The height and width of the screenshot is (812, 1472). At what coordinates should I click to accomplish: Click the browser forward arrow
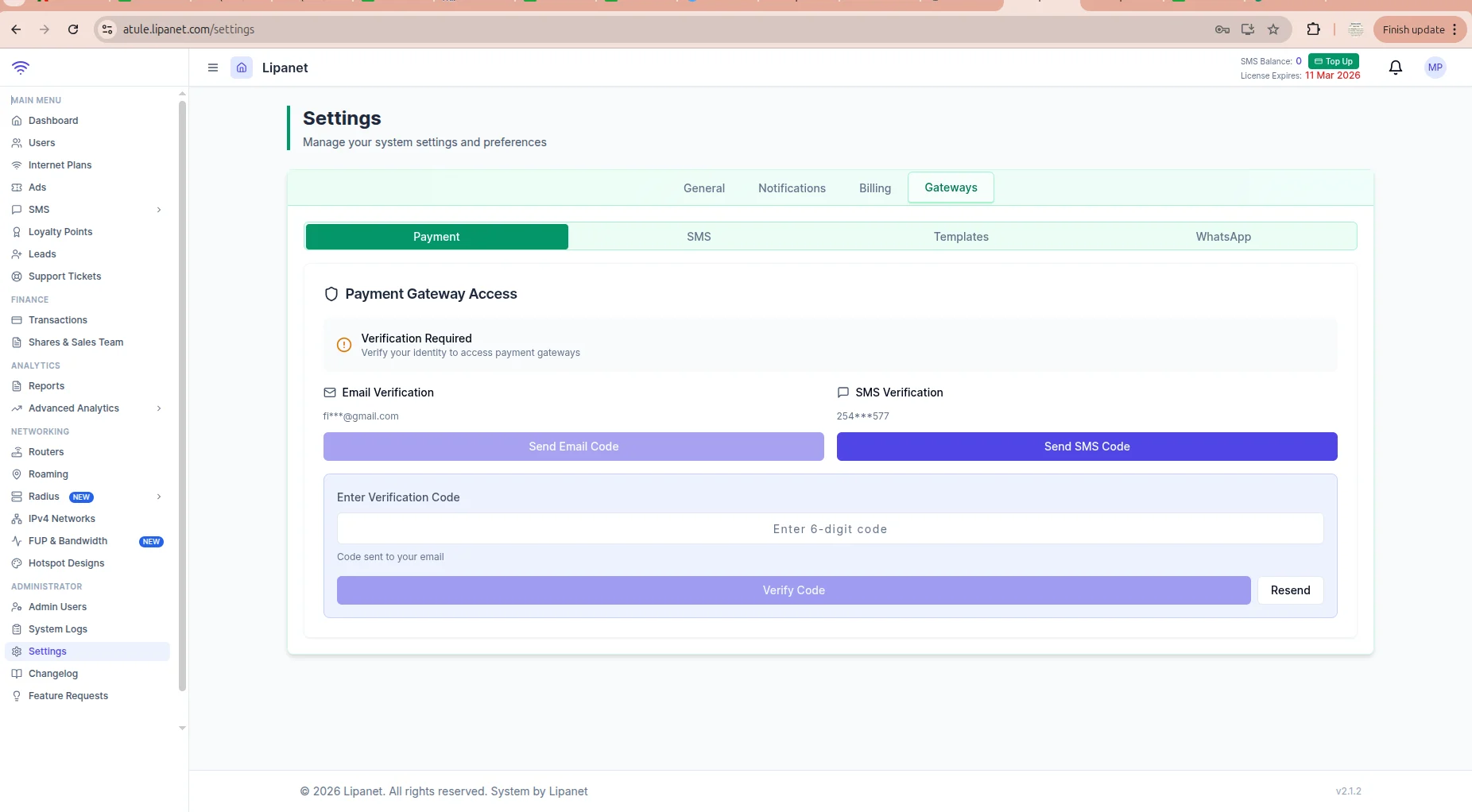coord(45,29)
